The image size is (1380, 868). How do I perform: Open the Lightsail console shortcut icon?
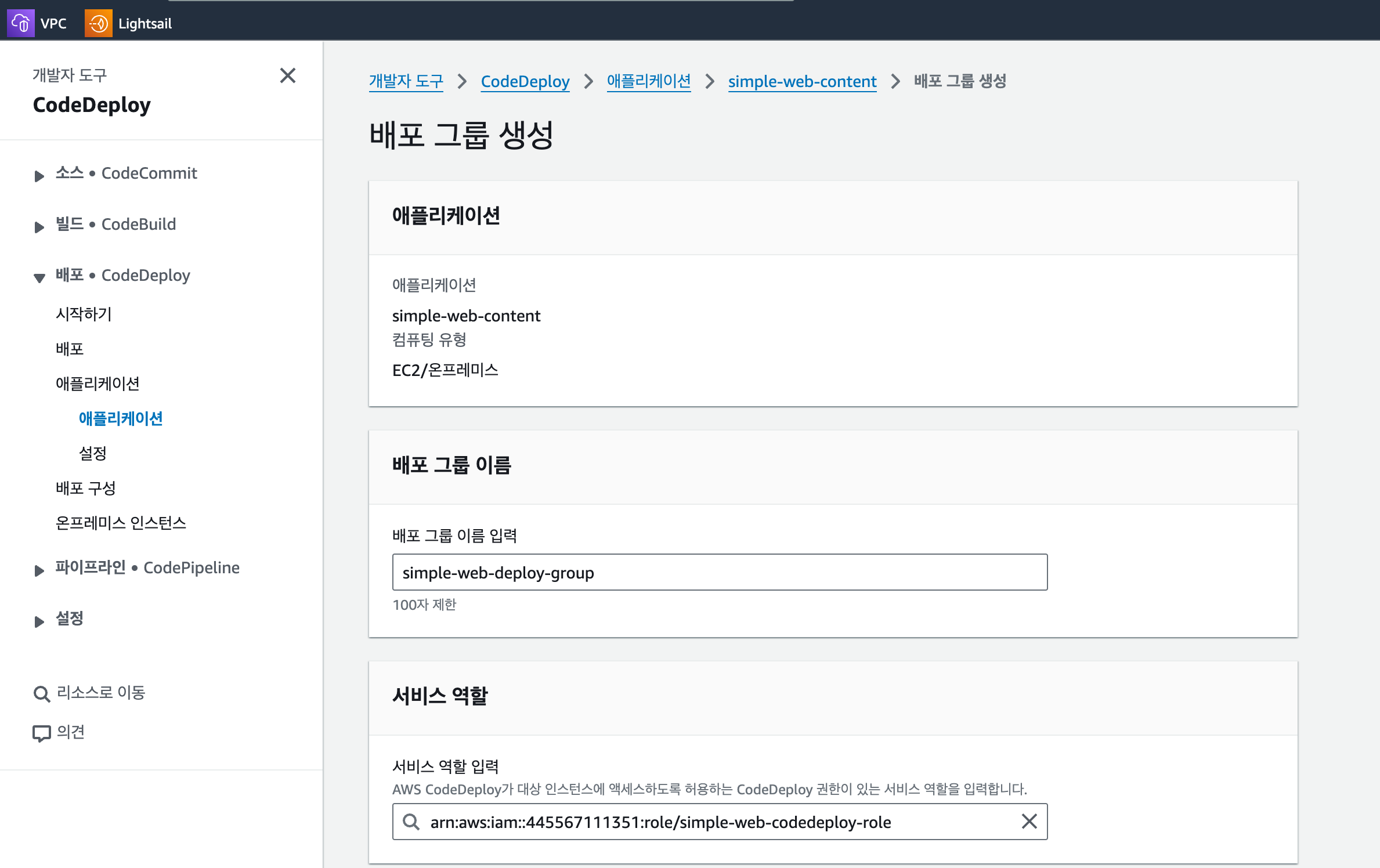(x=99, y=23)
